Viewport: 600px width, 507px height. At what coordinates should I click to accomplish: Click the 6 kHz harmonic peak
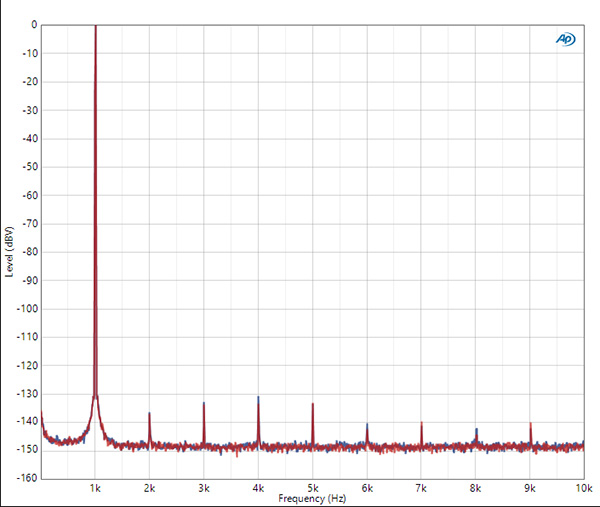coord(367,426)
